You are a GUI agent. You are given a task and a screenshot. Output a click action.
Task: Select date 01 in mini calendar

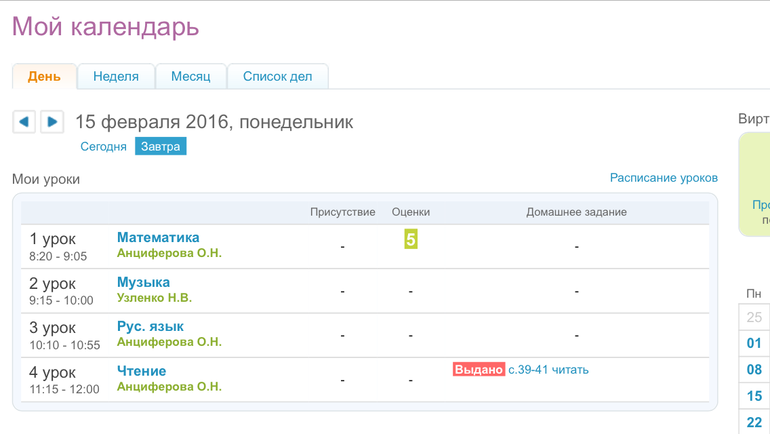pyautogui.click(x=754, y=343)
